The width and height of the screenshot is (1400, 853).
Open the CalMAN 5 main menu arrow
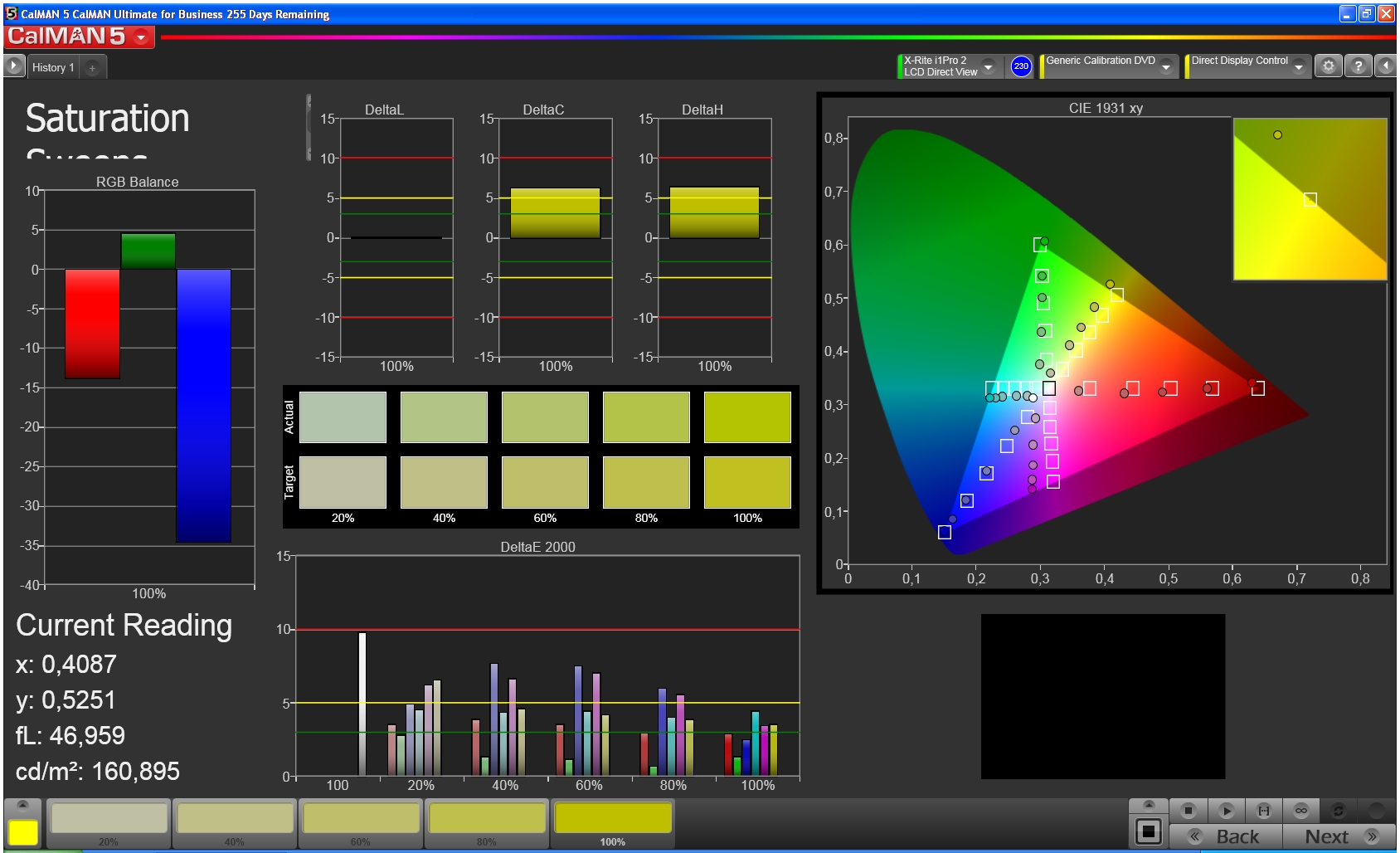coord(141,37)
